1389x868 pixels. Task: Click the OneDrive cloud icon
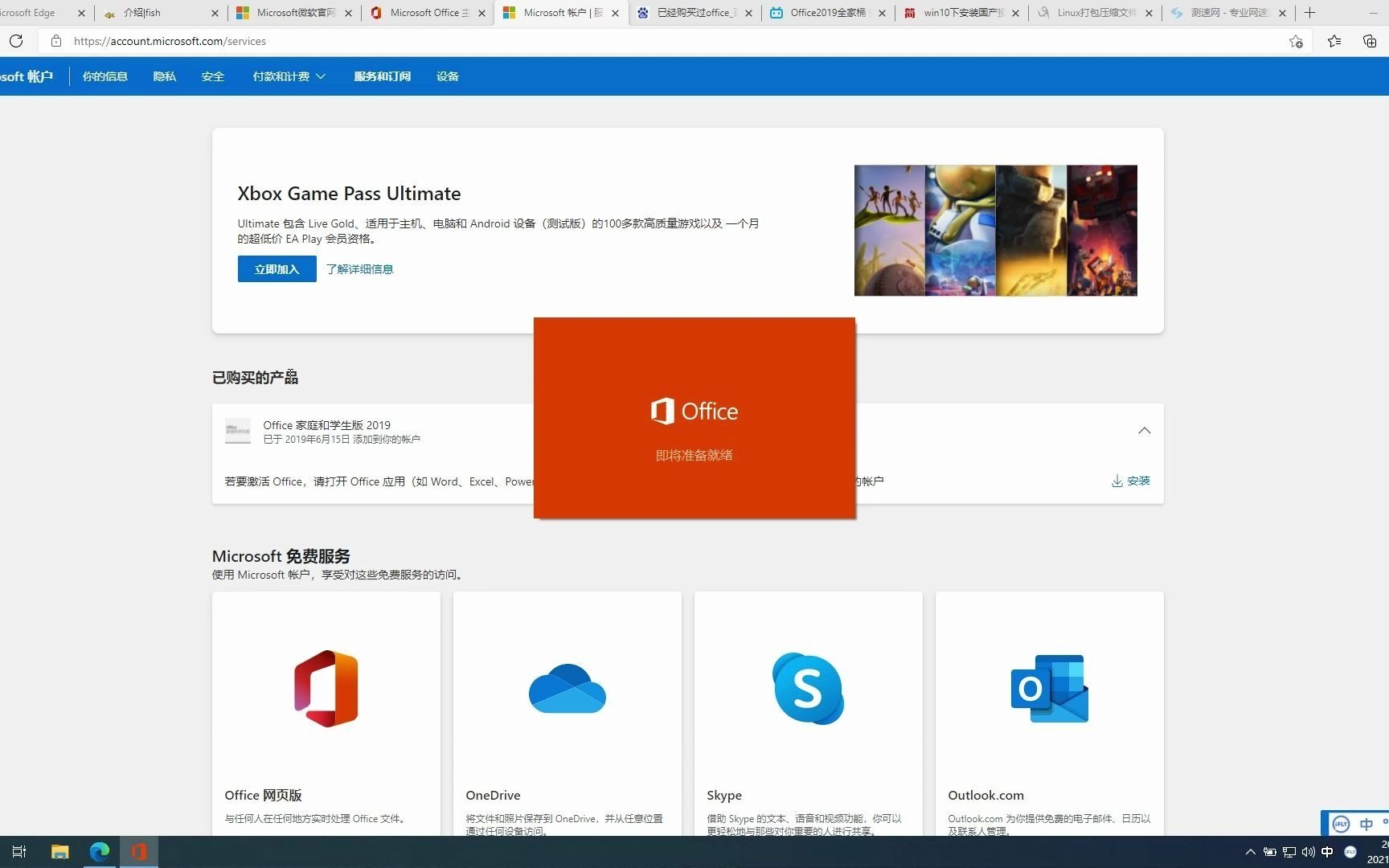point(567,689)
